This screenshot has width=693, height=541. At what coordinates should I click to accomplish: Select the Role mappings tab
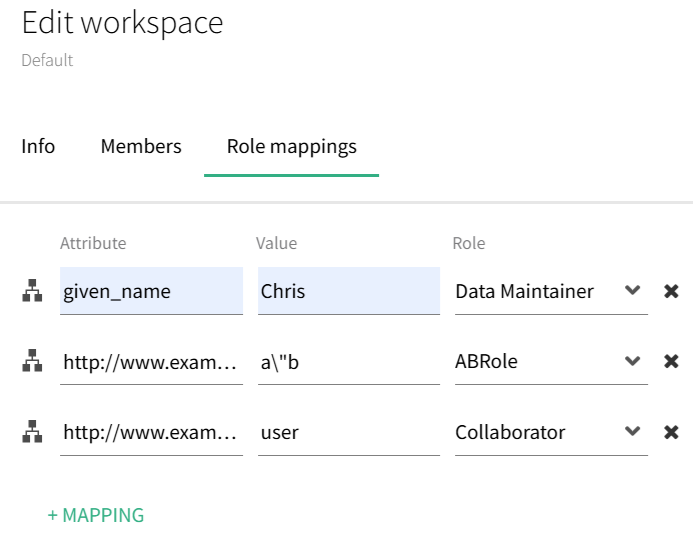[x=292, y=147]
